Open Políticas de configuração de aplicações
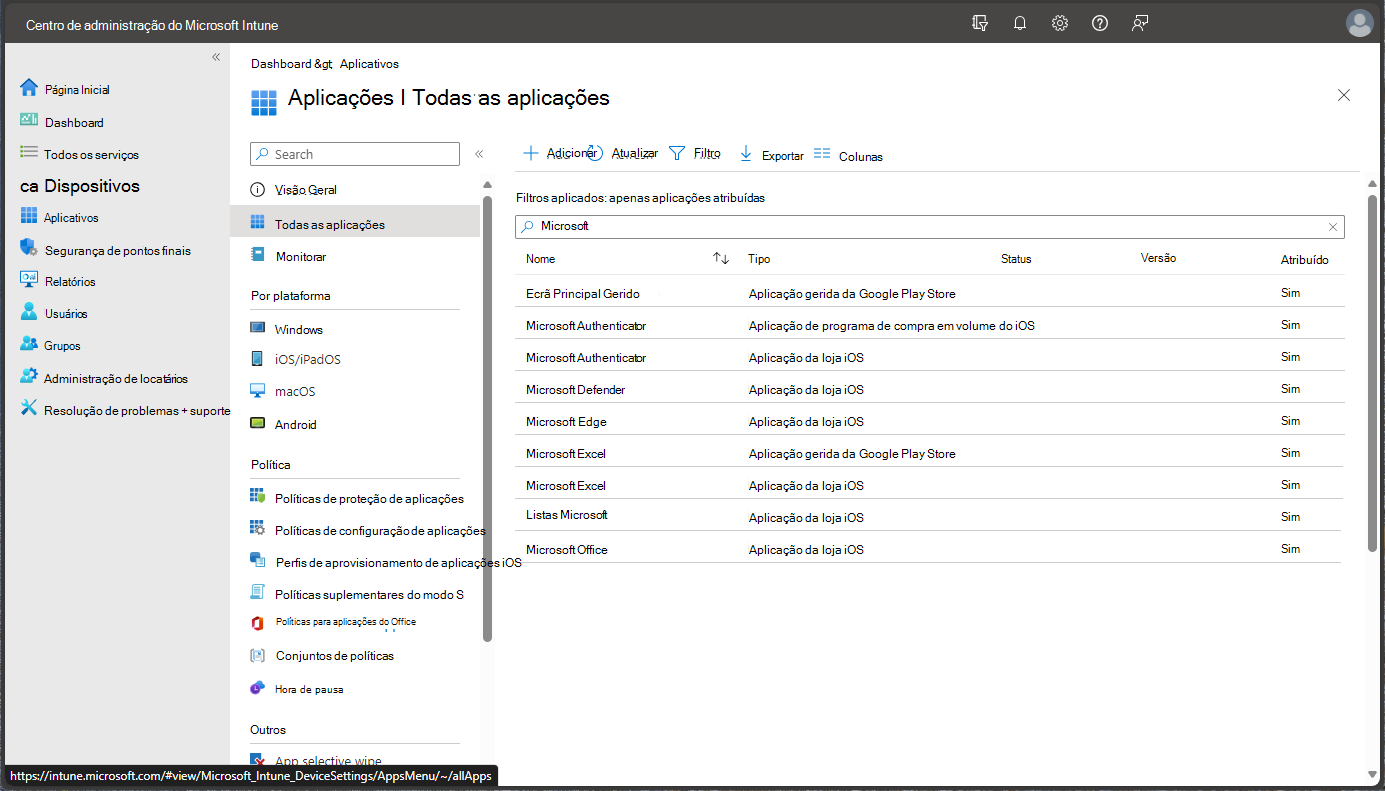This screenshot has width=1385, height=791. (380, 530)
